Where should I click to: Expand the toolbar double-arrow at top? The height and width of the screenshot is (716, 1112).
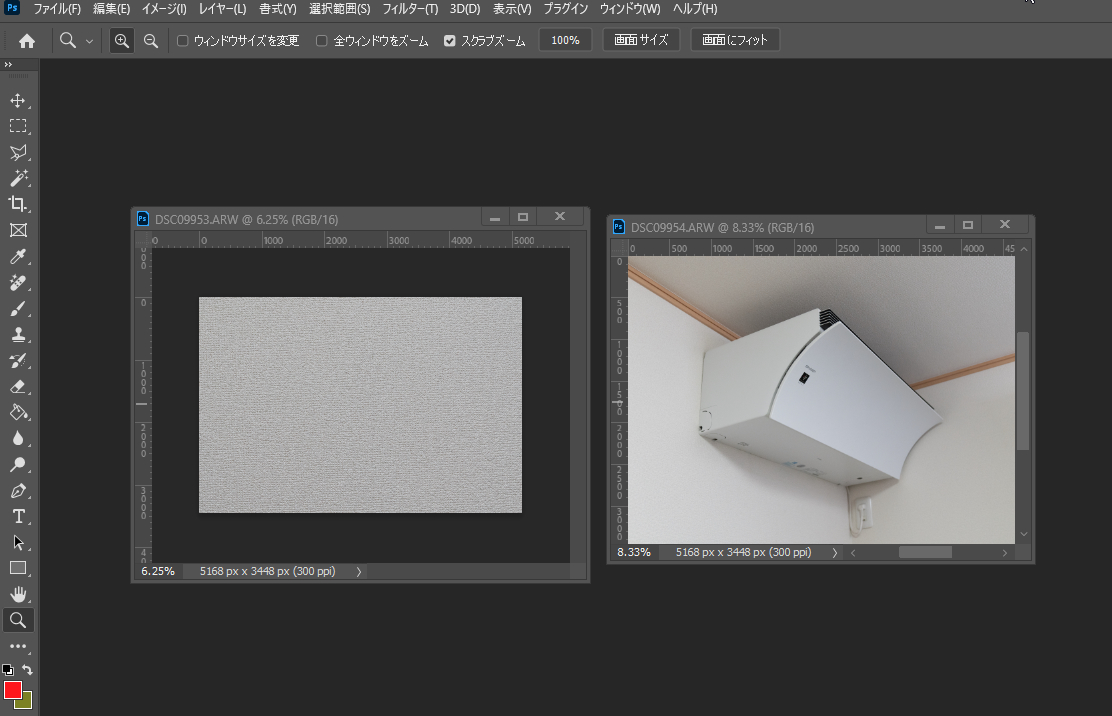[x=8, y=65]
